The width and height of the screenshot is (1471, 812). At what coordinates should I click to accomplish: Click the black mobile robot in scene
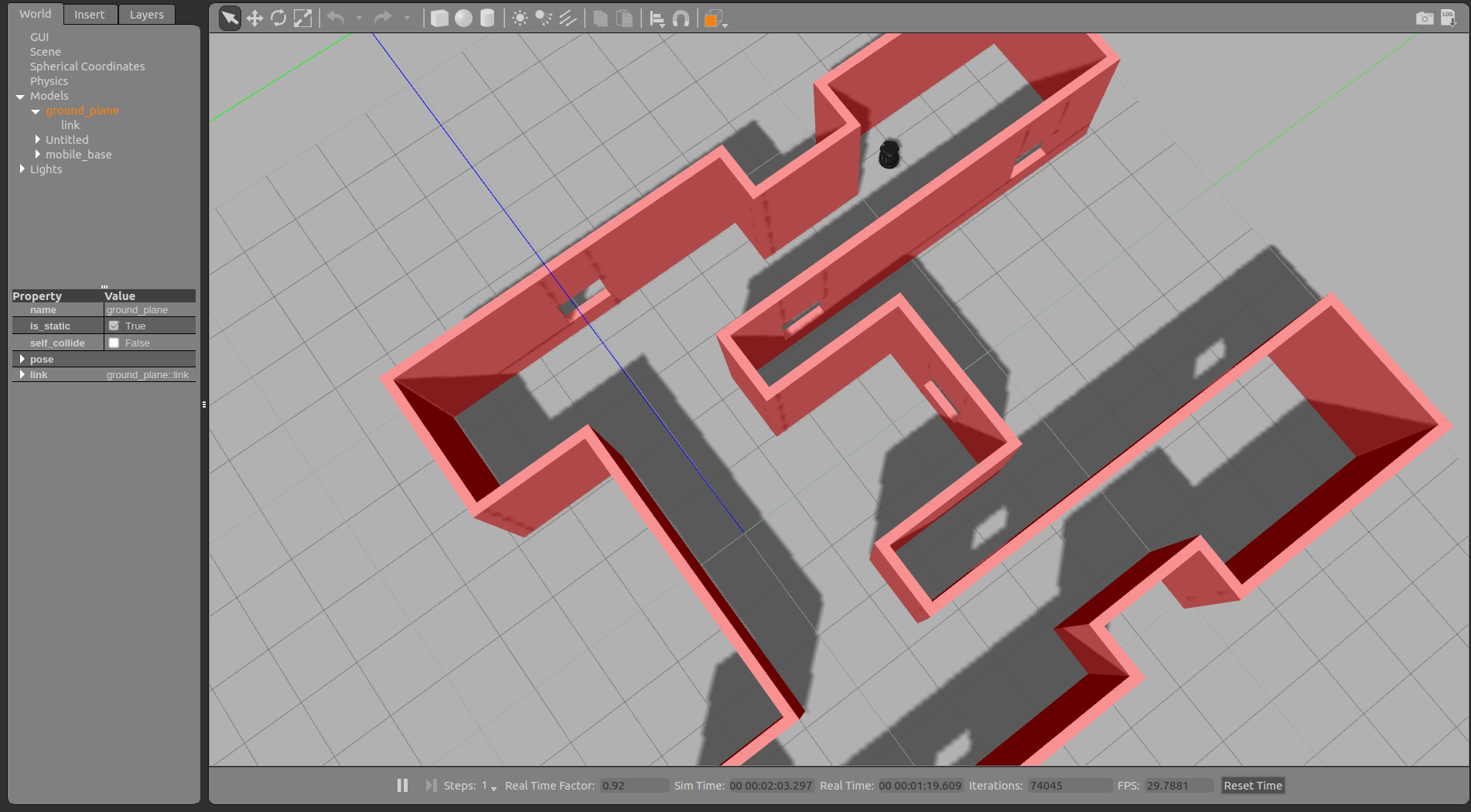click(889, 155)
